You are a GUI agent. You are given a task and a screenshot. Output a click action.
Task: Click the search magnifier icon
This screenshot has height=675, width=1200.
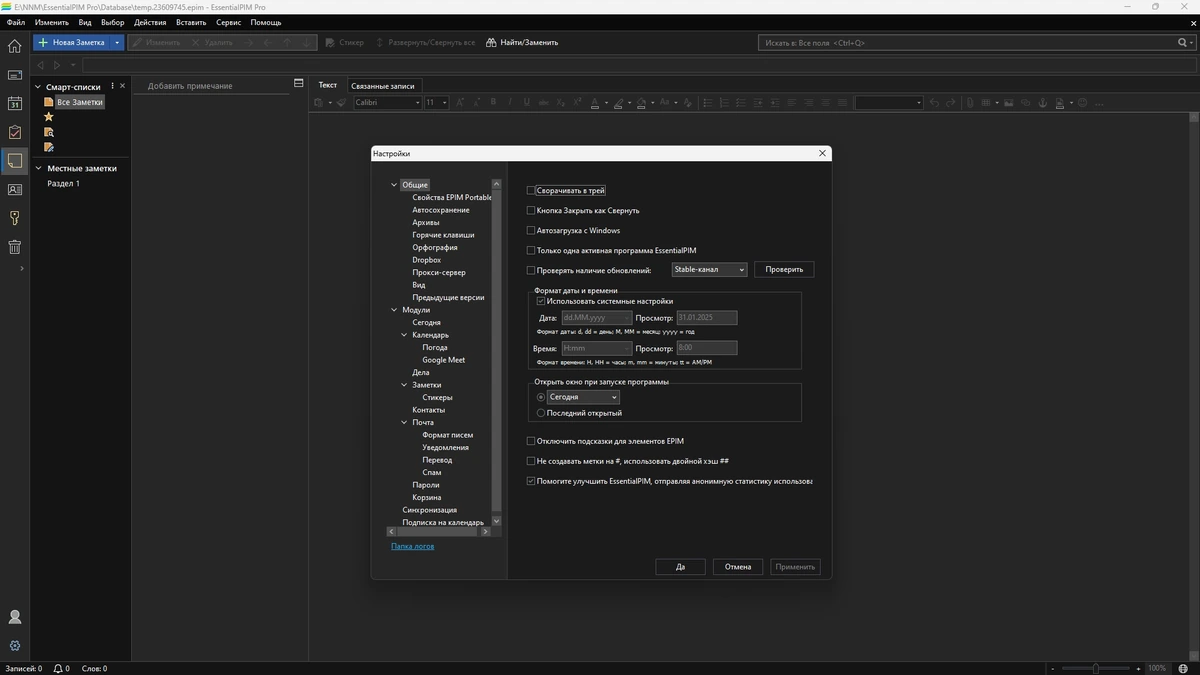[1182, 43]
